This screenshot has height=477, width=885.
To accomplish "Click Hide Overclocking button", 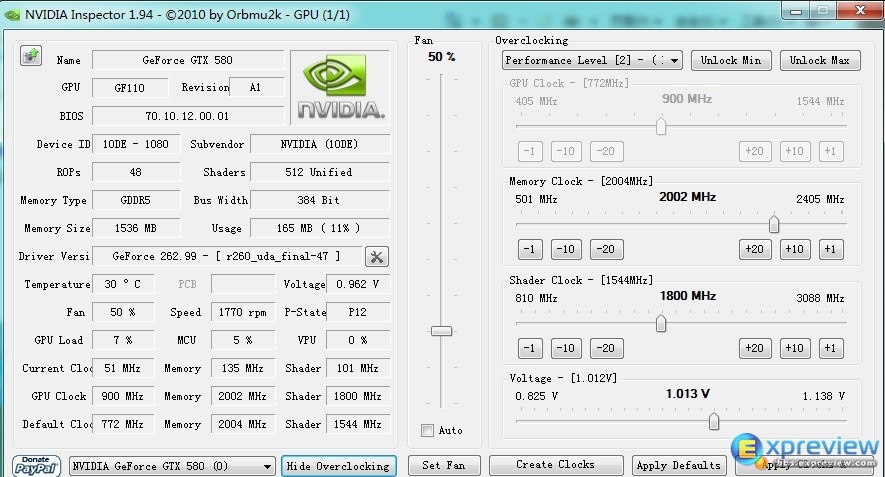I will coord(339,466).
